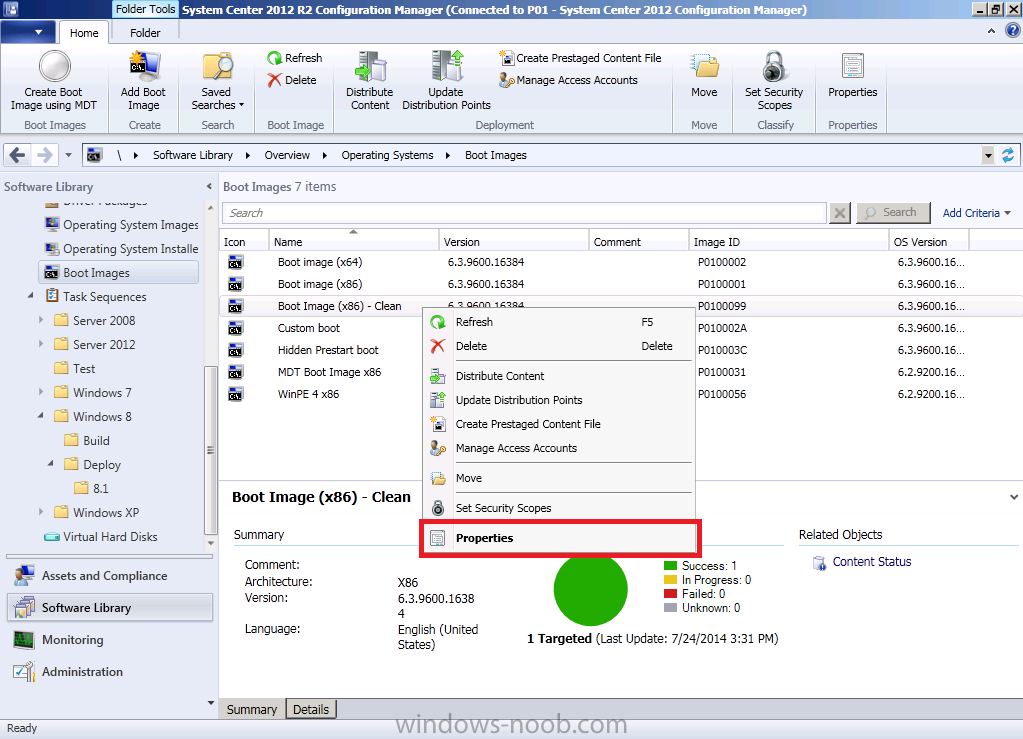Viewport: 1023px width, 739px height.
Task: Click Update Distribution Points ribbon icon
Action: click(447, 67)
